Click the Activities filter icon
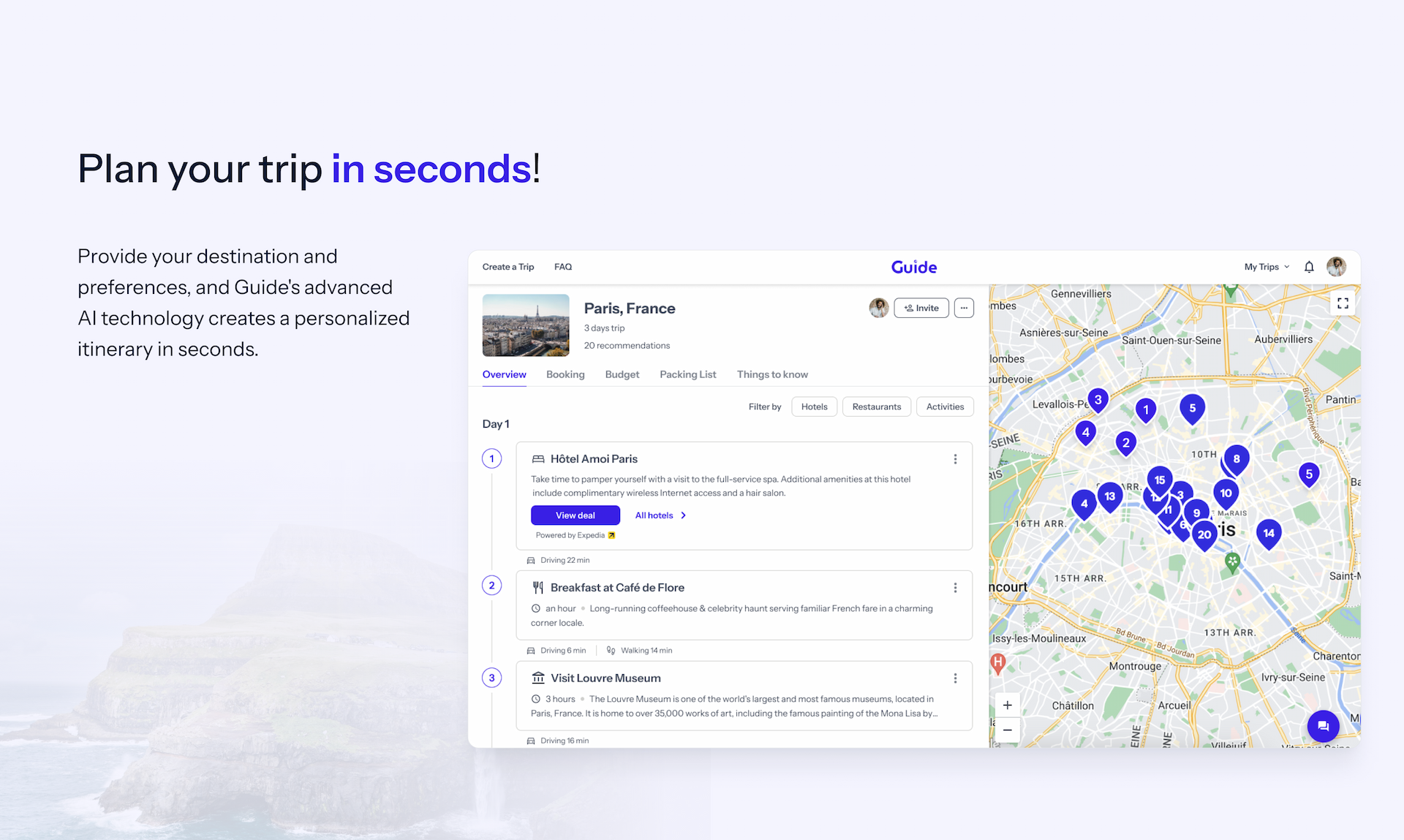The width and height of the screenshot is (1404, 840). click(943, 406)
